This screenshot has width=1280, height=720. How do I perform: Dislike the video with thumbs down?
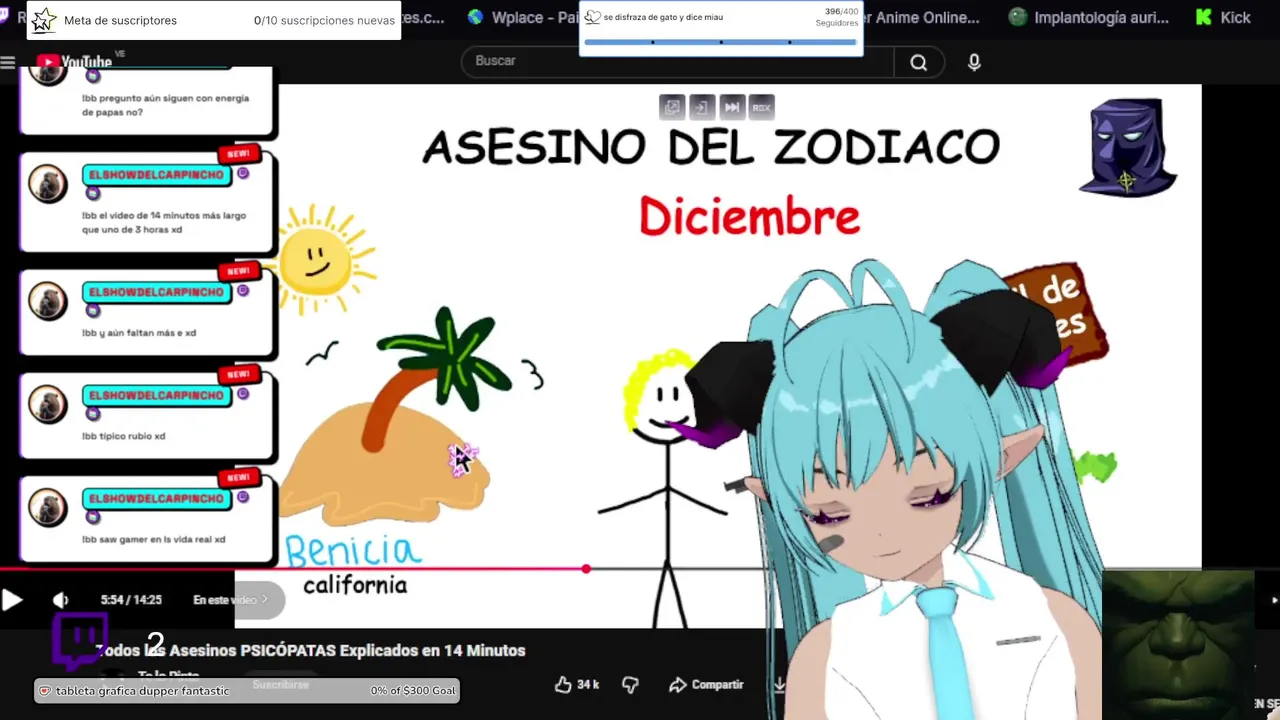coord(630,685)
